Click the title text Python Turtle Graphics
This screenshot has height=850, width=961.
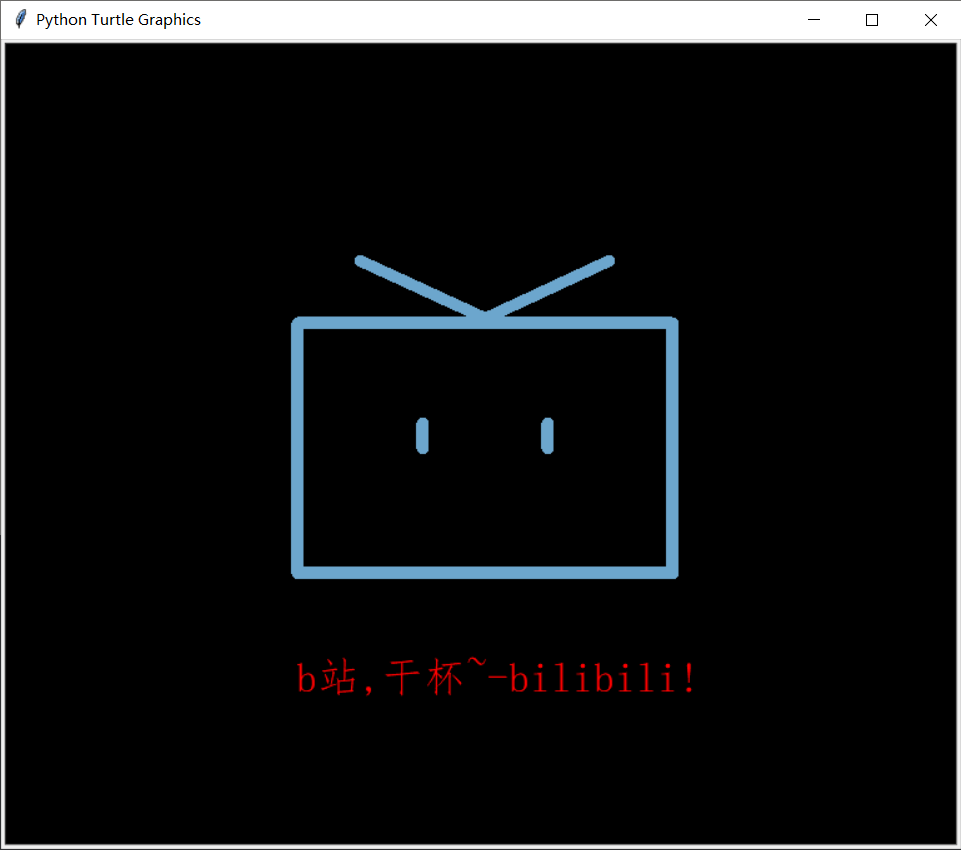[x=118, y=20]
